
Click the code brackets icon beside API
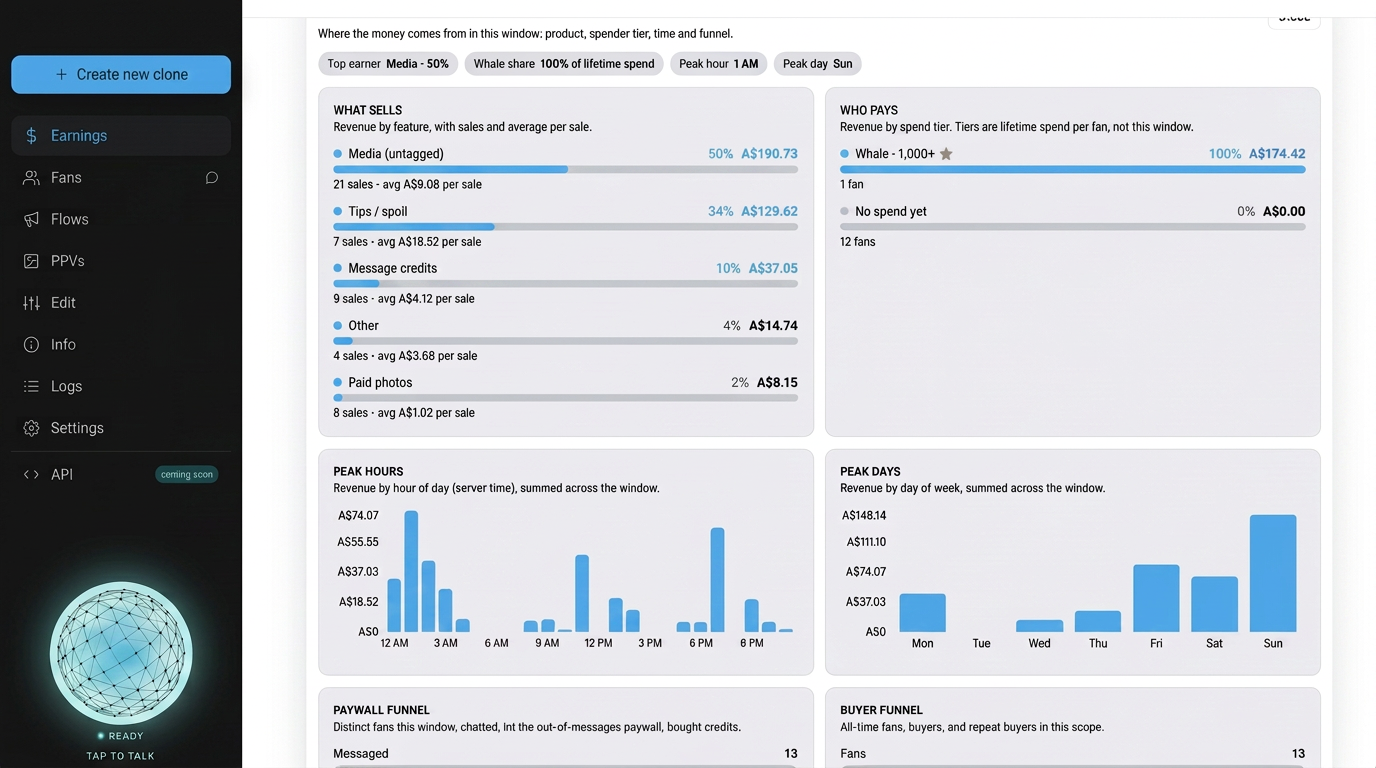click(31, 475)
